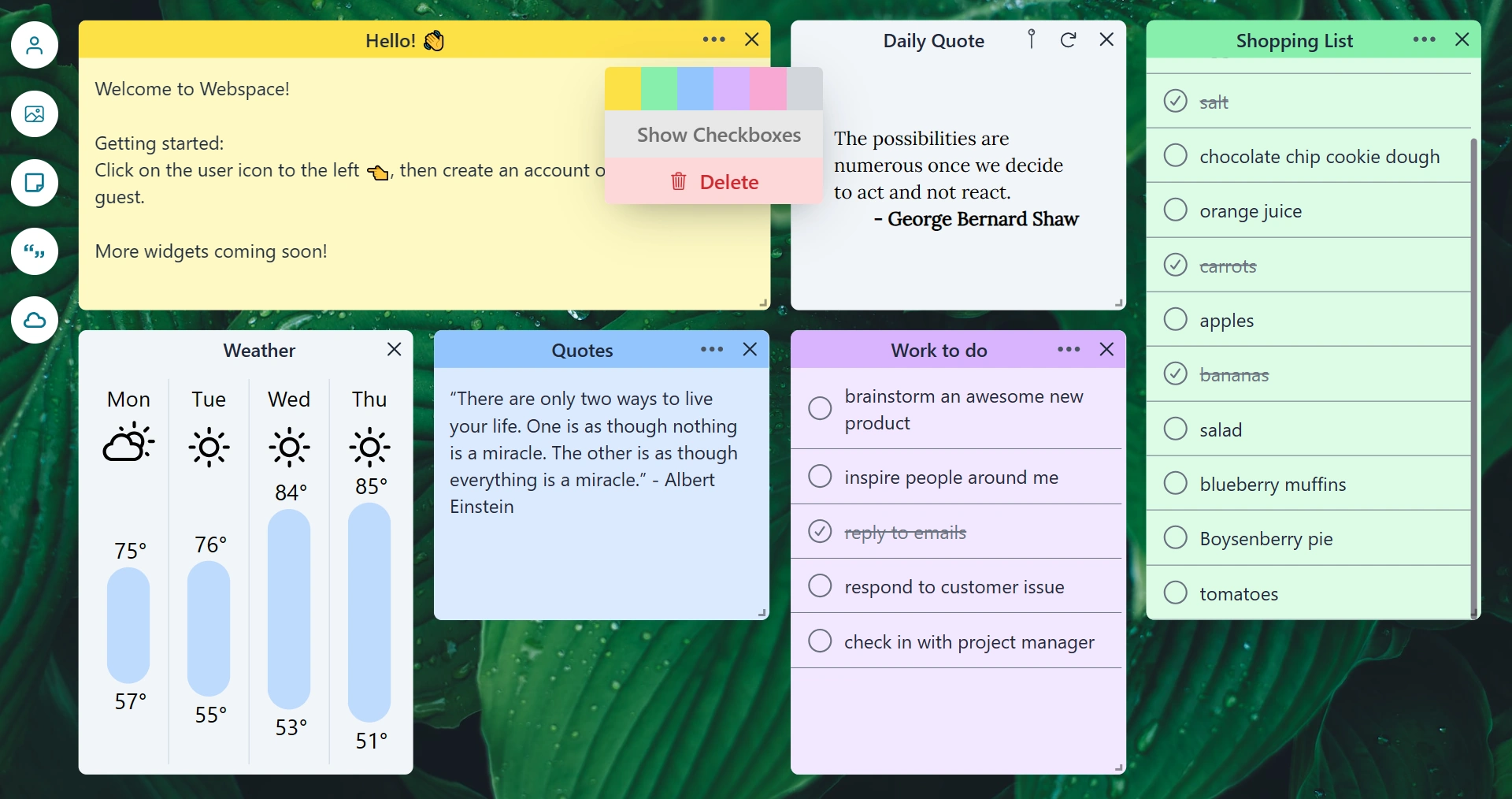The image size is (1512, 799).
Task: Click the user account icon in sidebar
Action: pos(35,46)
